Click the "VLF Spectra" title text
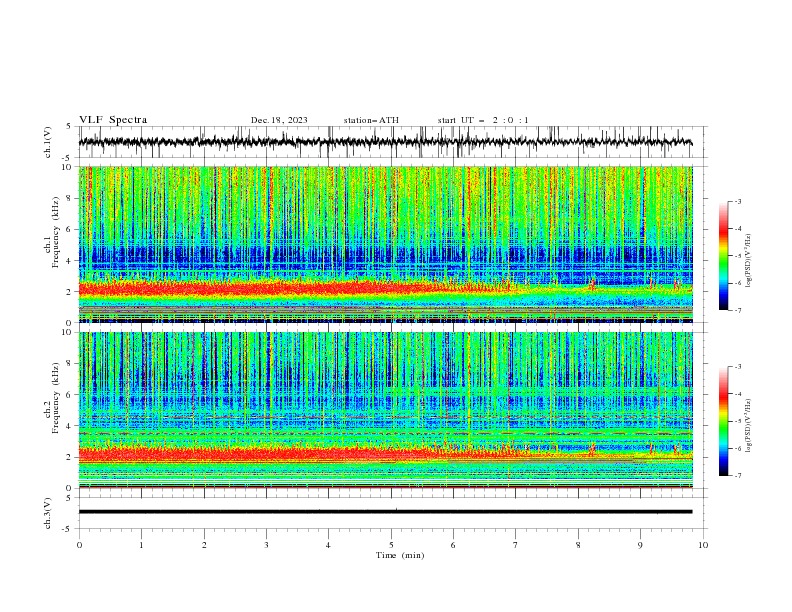The image size is (792, 612). pos(113,120)
